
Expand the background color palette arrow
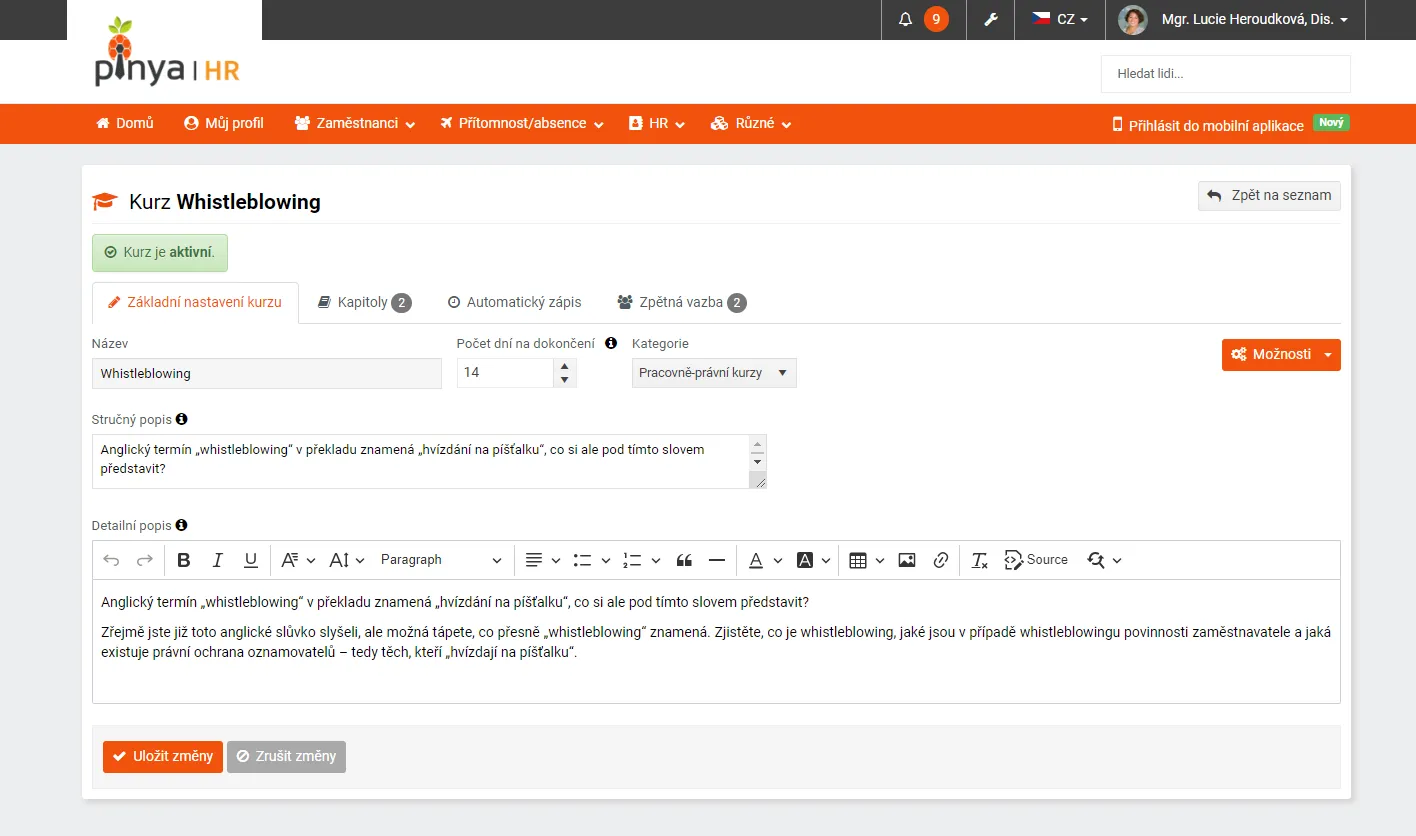point(826,560)
